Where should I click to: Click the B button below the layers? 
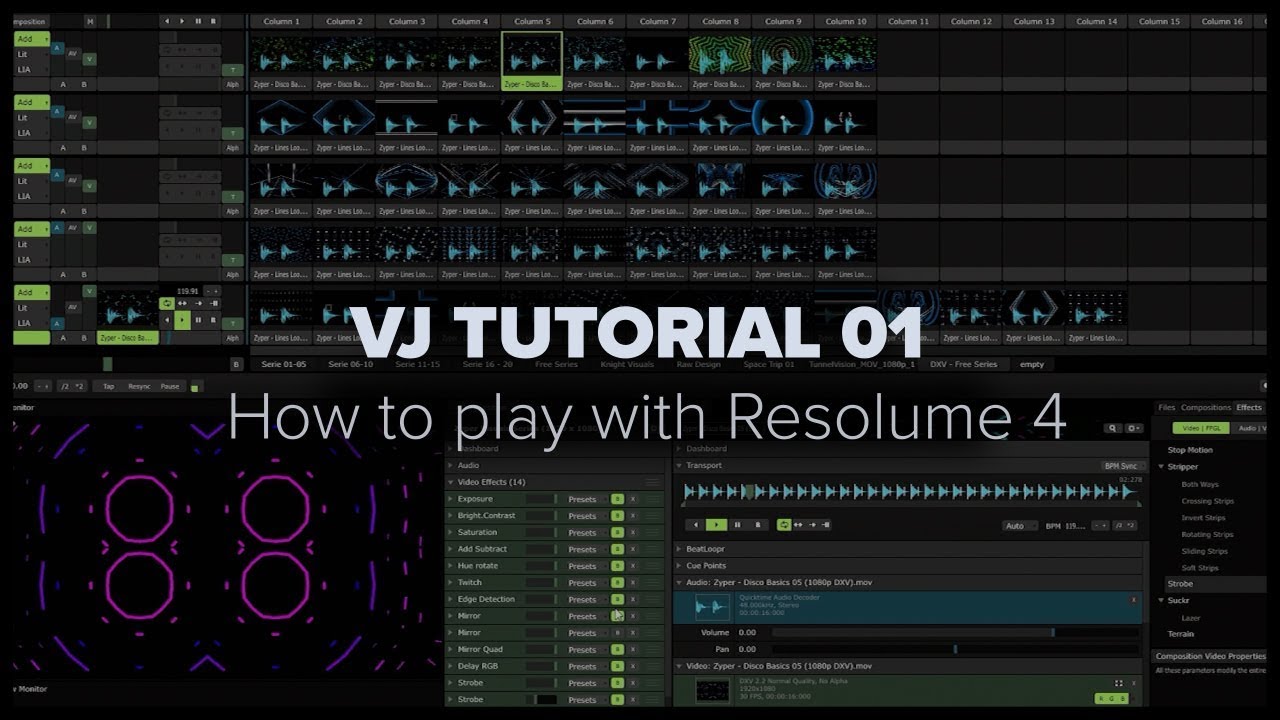coord(236,365)
